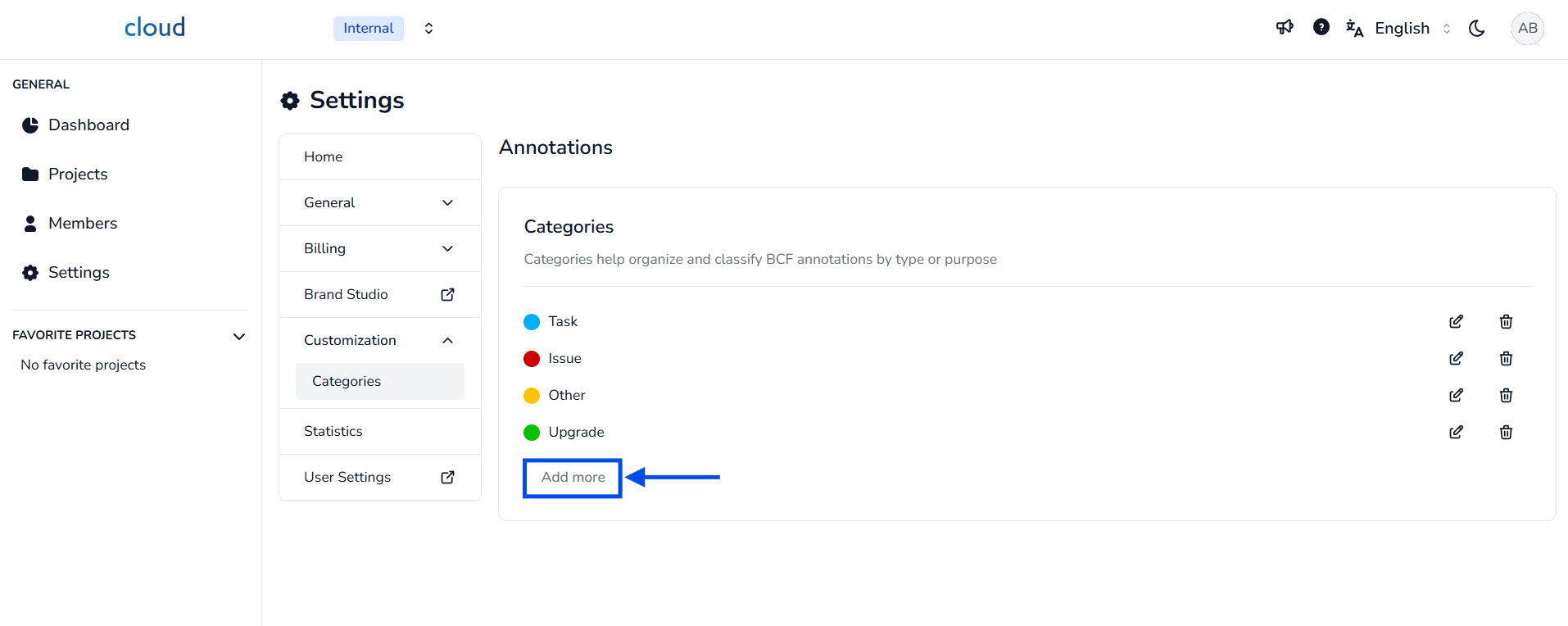Click the green Upgrade color dot
The image size is (1568, 626).
point(532,433)
